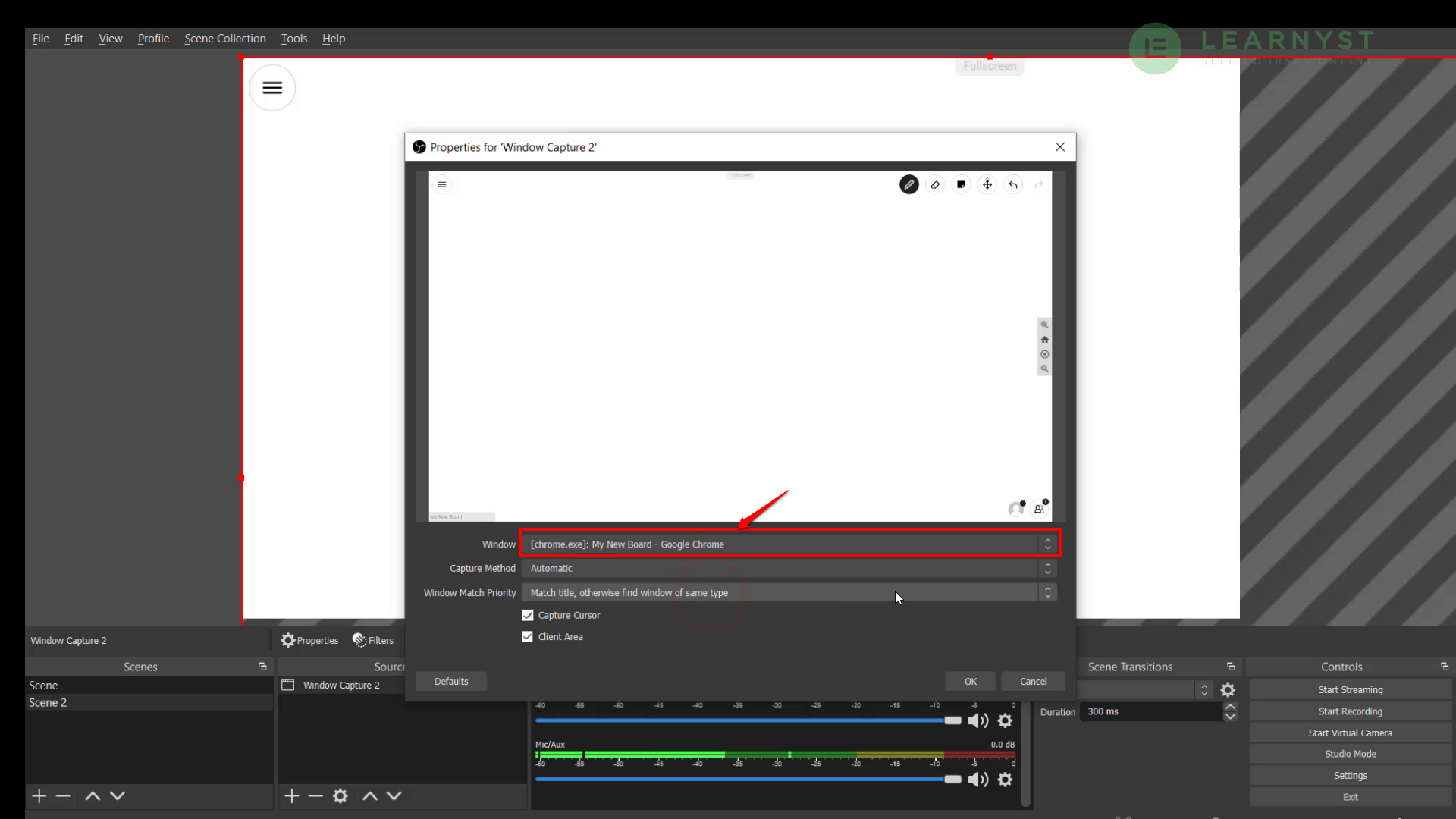Move the source up in the Sources panel
1456x819 pixels.
click(369, 795)
